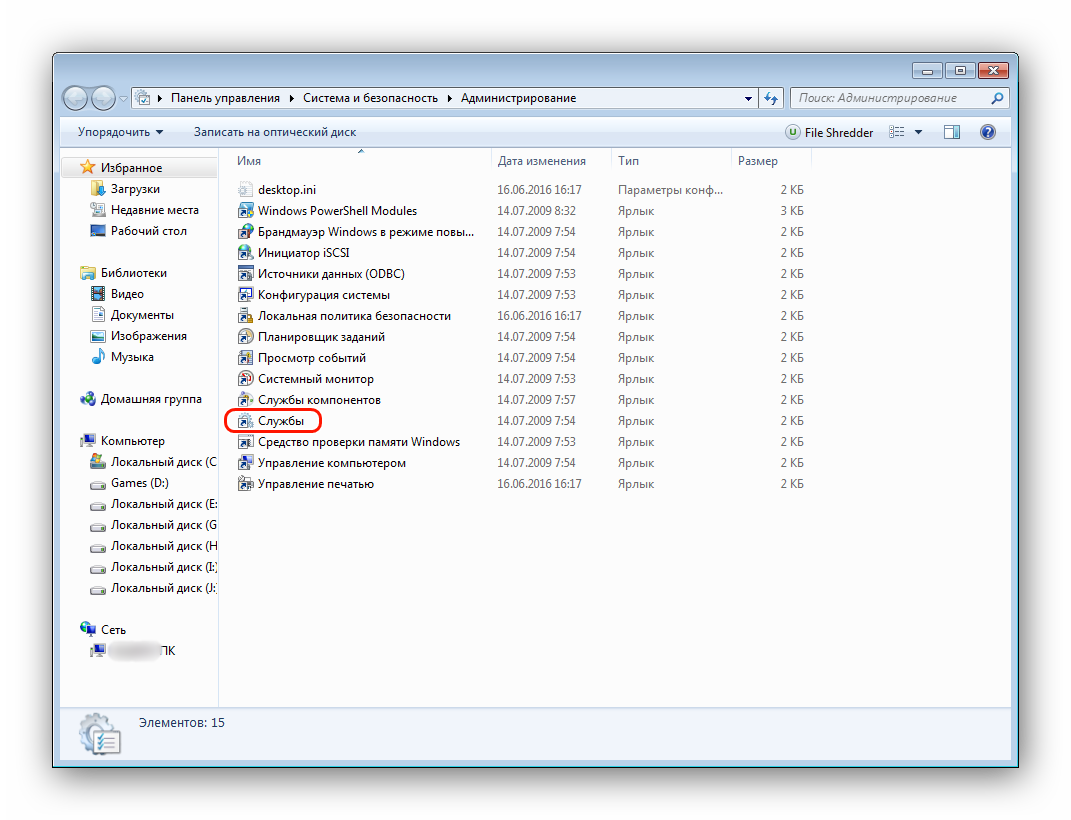Open Брандмауэр Windows shortcut

[x=366, y=232]
